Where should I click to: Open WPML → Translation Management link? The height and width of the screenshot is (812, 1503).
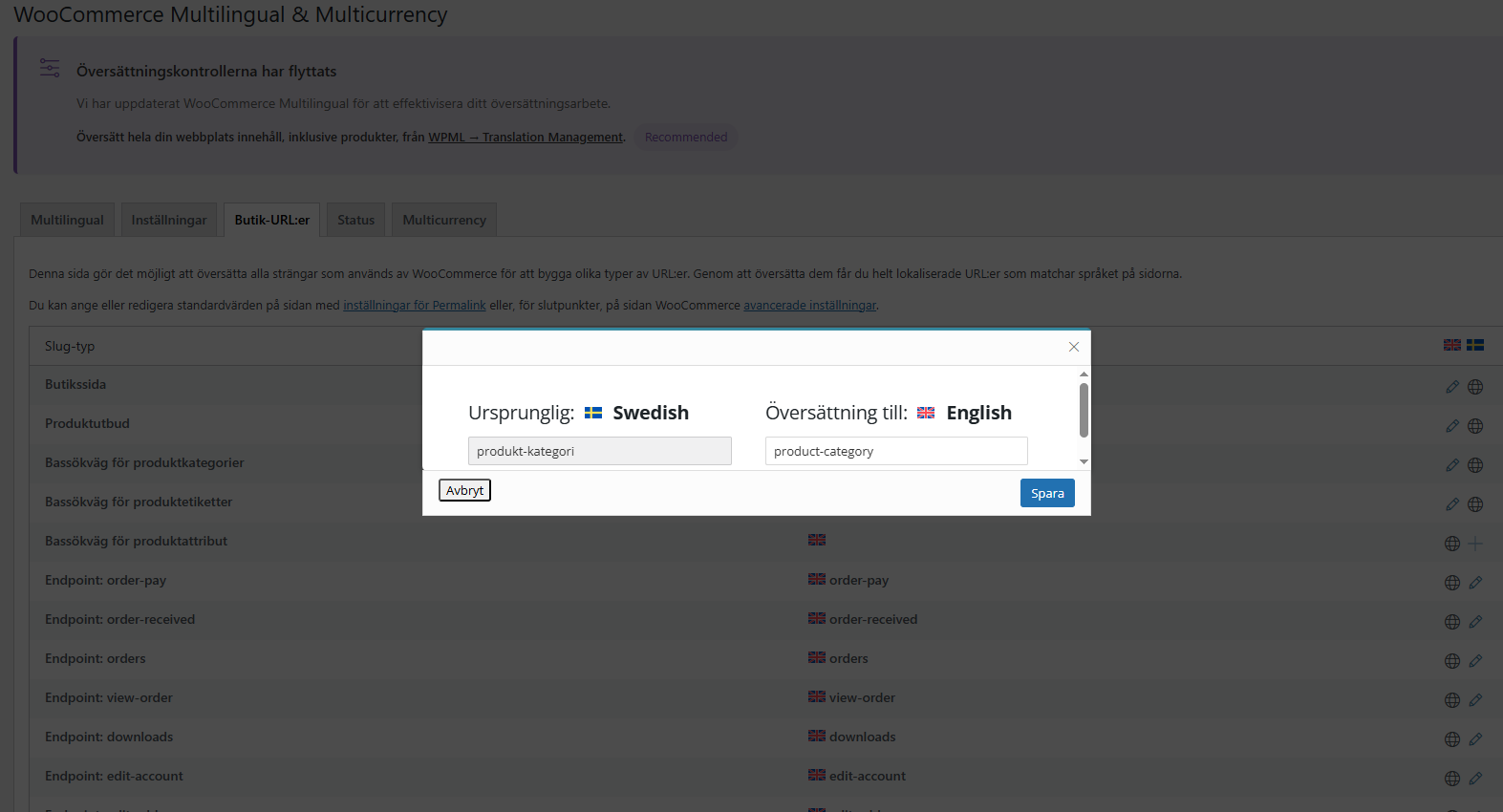pyautogui.click(x=526, y=137)
